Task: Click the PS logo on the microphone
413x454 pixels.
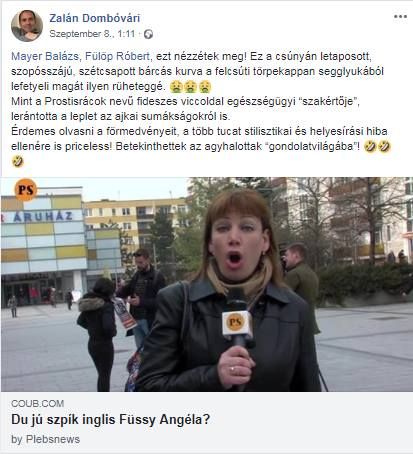Action: [236, 323]
